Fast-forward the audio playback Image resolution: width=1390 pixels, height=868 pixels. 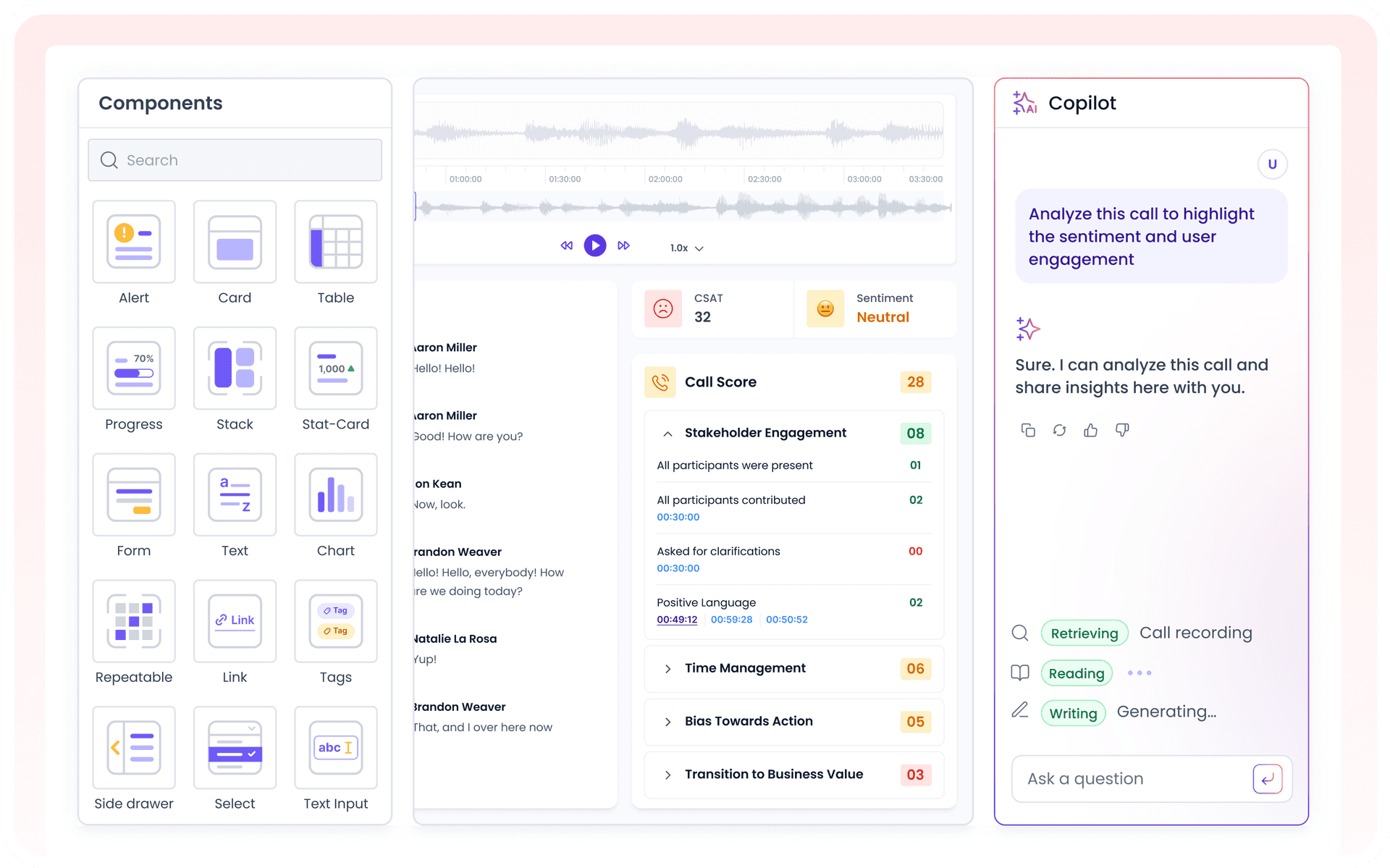(x=623, y=245)
